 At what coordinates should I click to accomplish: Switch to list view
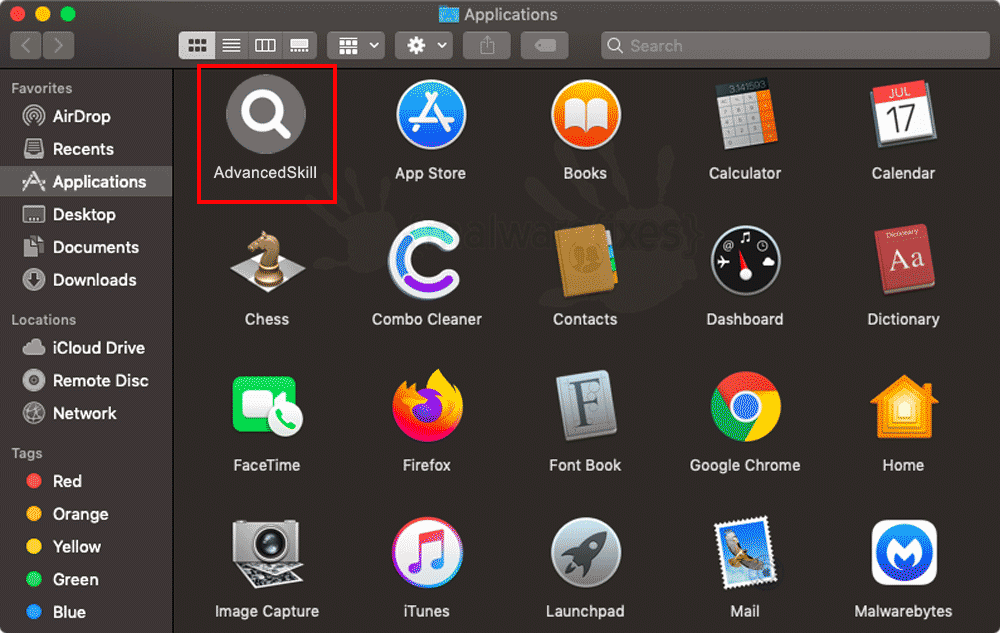pos(231,45)
